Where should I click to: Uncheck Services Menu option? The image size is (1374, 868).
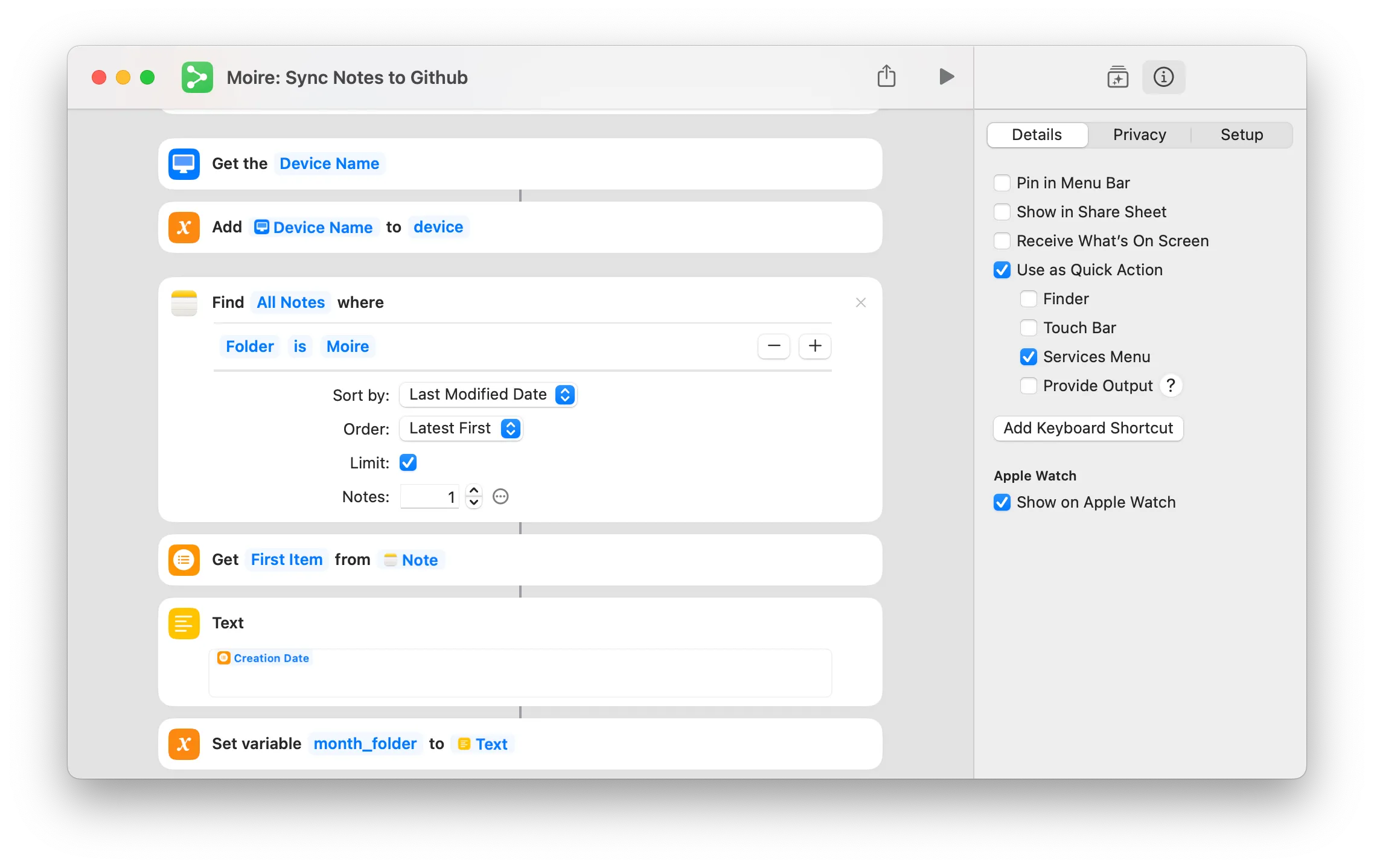[1029, 357]
